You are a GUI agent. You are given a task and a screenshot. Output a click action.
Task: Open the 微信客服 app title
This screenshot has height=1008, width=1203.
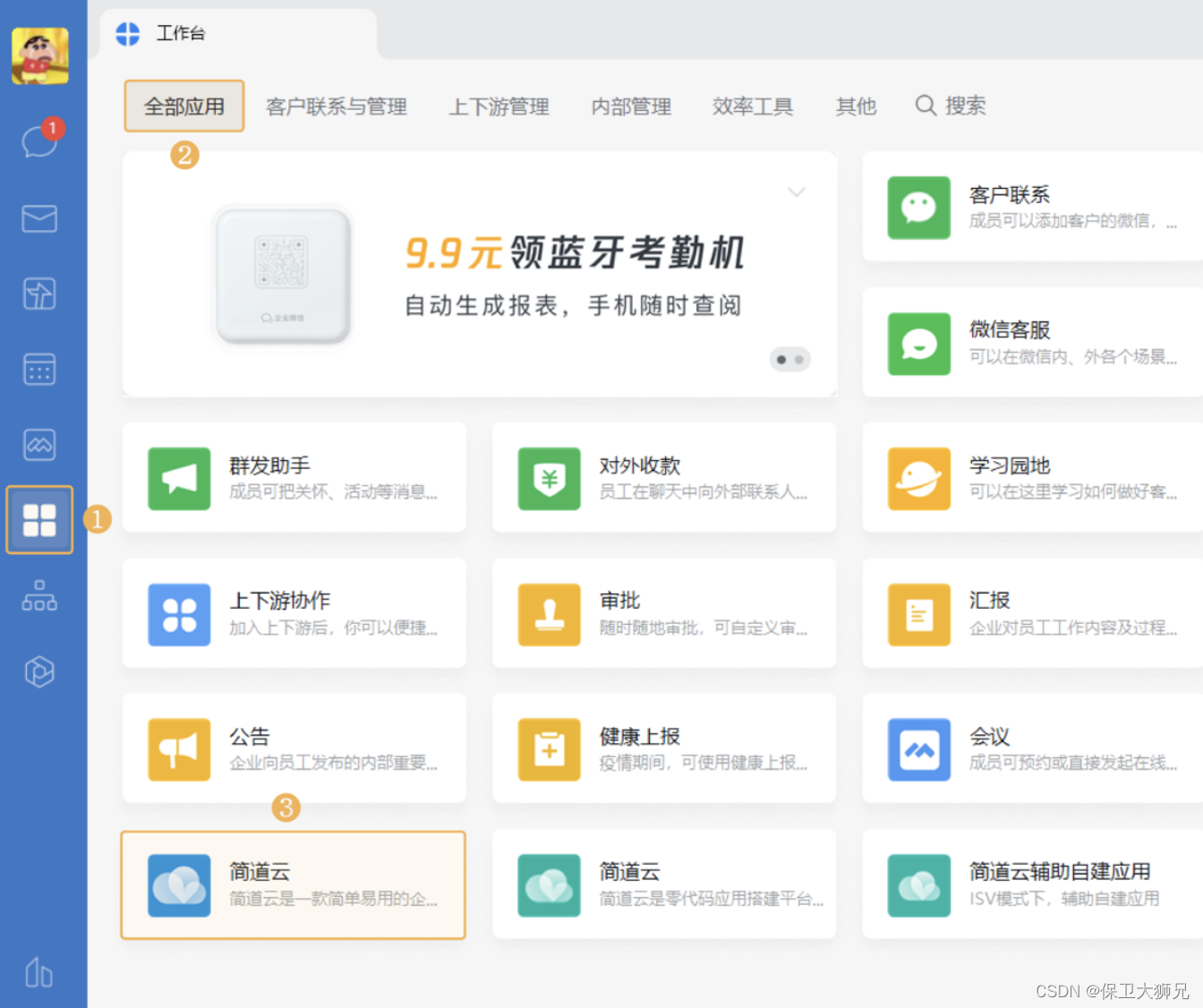(1010, 330)
